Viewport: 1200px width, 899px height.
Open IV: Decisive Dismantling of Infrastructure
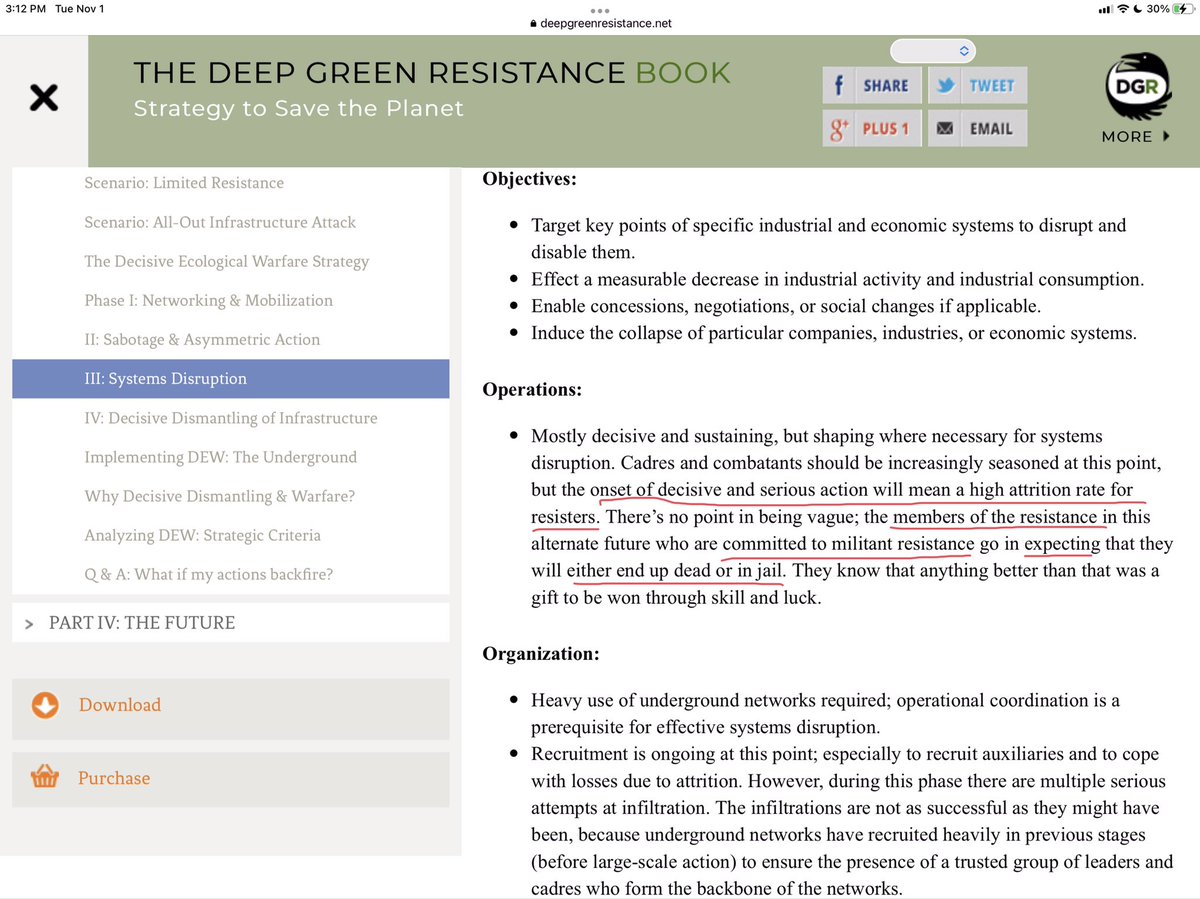[230, 418]
